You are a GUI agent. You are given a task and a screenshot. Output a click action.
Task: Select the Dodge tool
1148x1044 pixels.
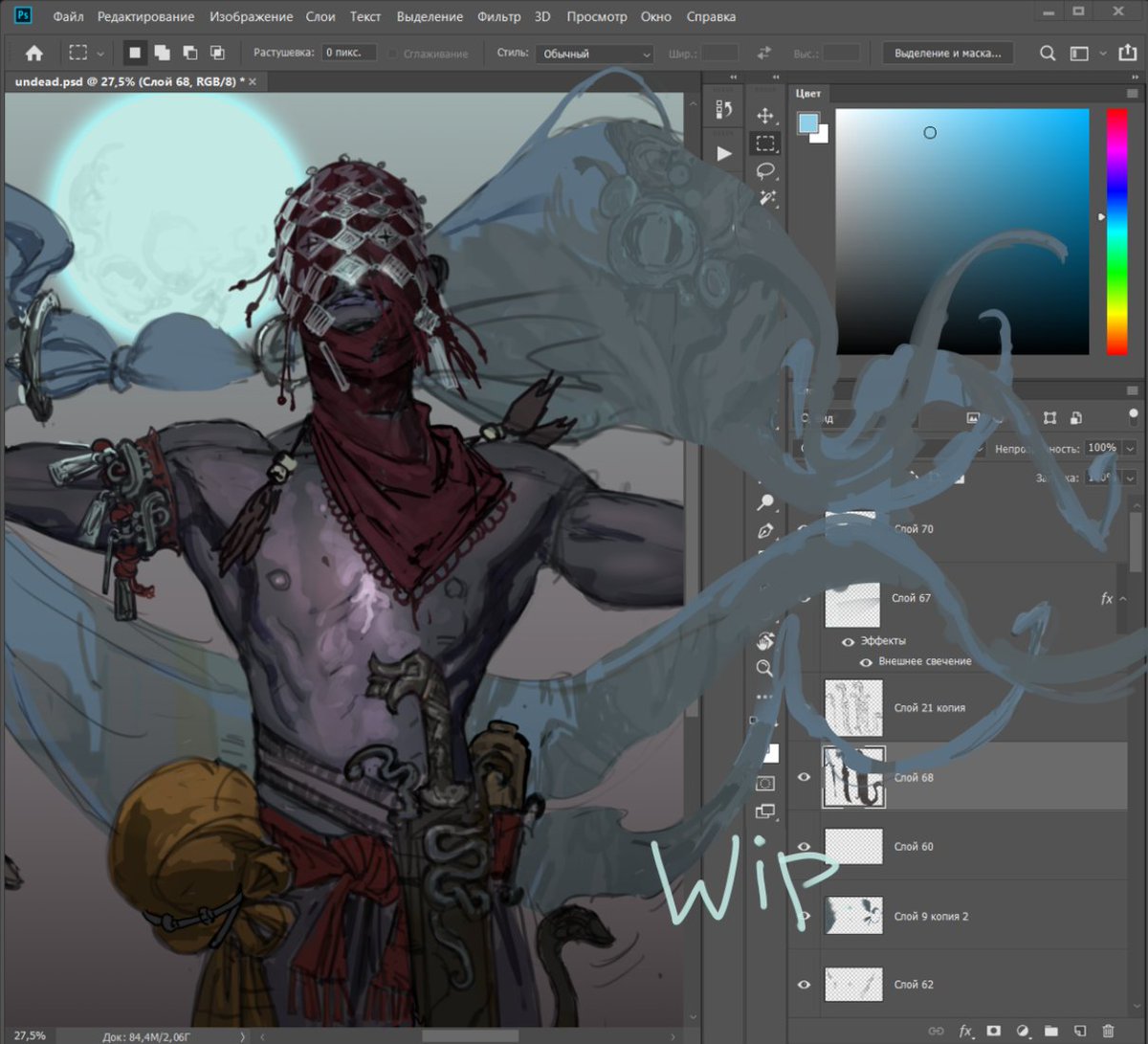pyautogui.click(x=765, y=502)
